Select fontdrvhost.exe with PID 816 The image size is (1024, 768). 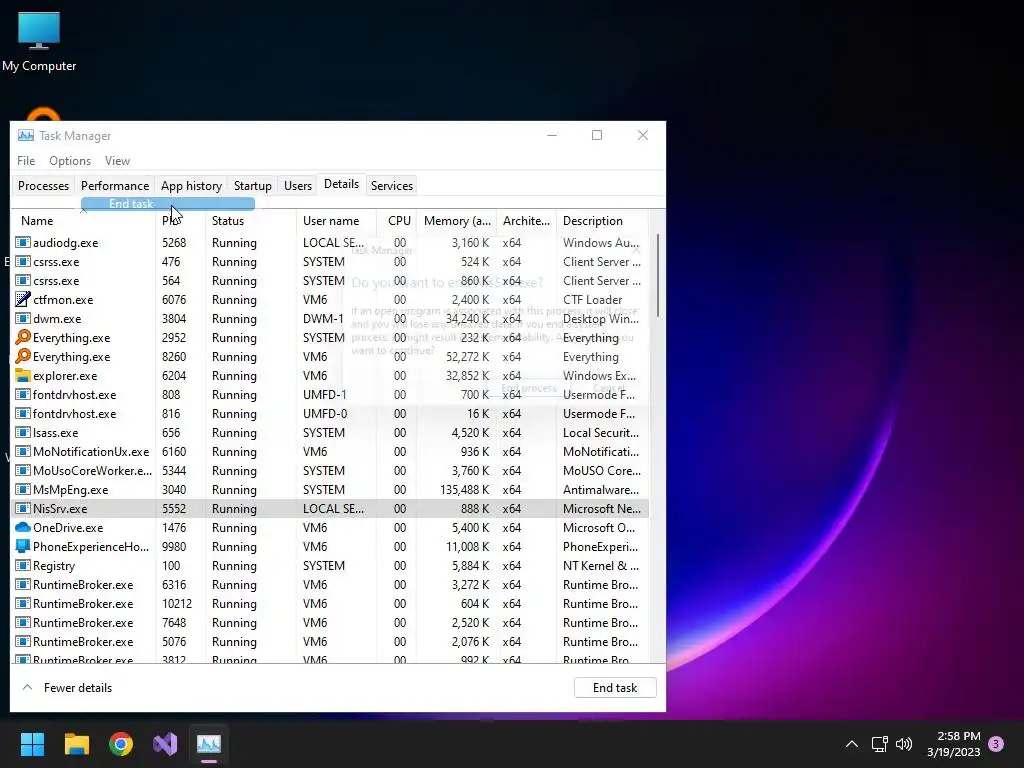click(330, 414)
